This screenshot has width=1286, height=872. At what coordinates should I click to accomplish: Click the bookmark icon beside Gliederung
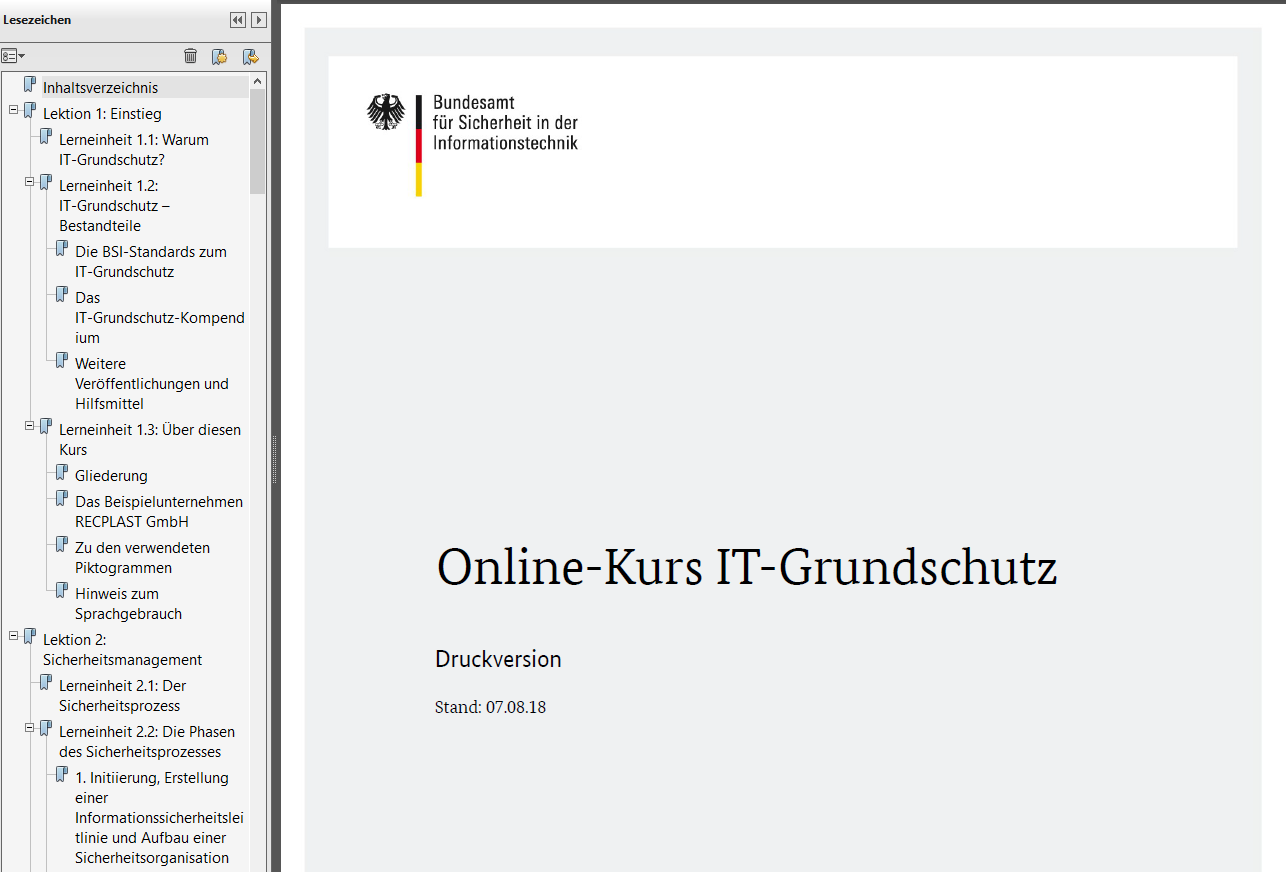(x=62, y=474)
